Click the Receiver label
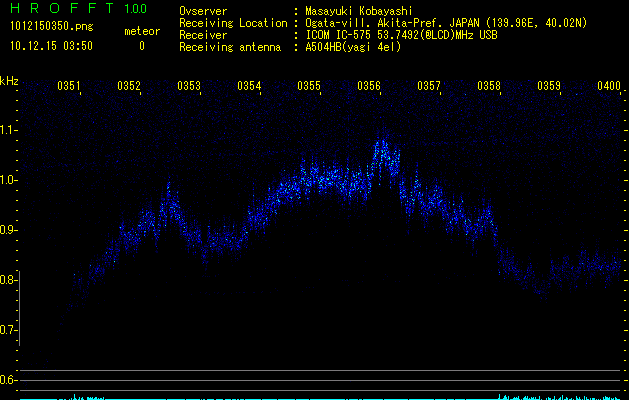629x400 pixels. [x=203, y=35]
